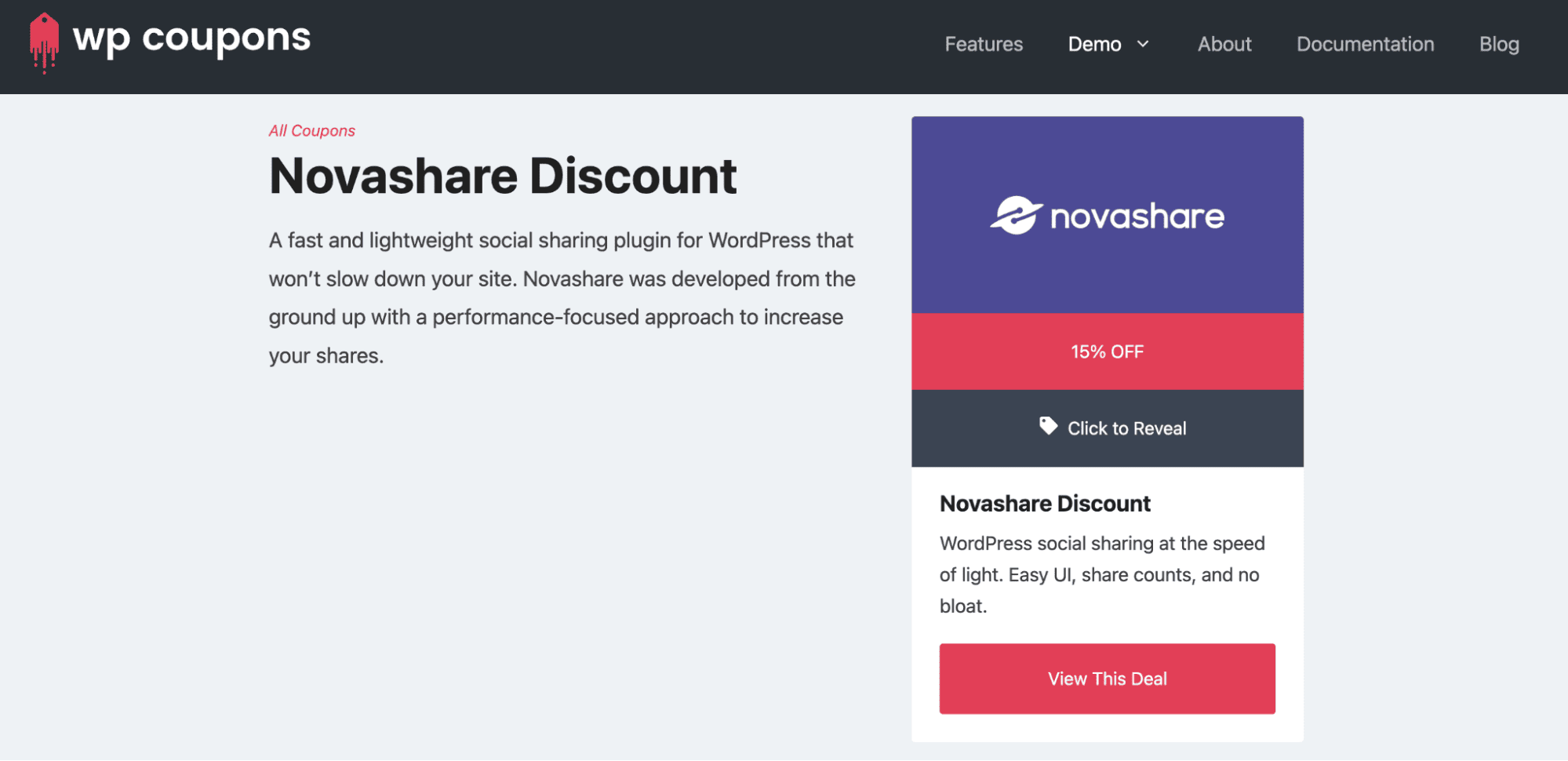Viewport: 1568px width, 761px height.
Task: Open the Demo dropdown chevron
Action: pos(1144,45)
